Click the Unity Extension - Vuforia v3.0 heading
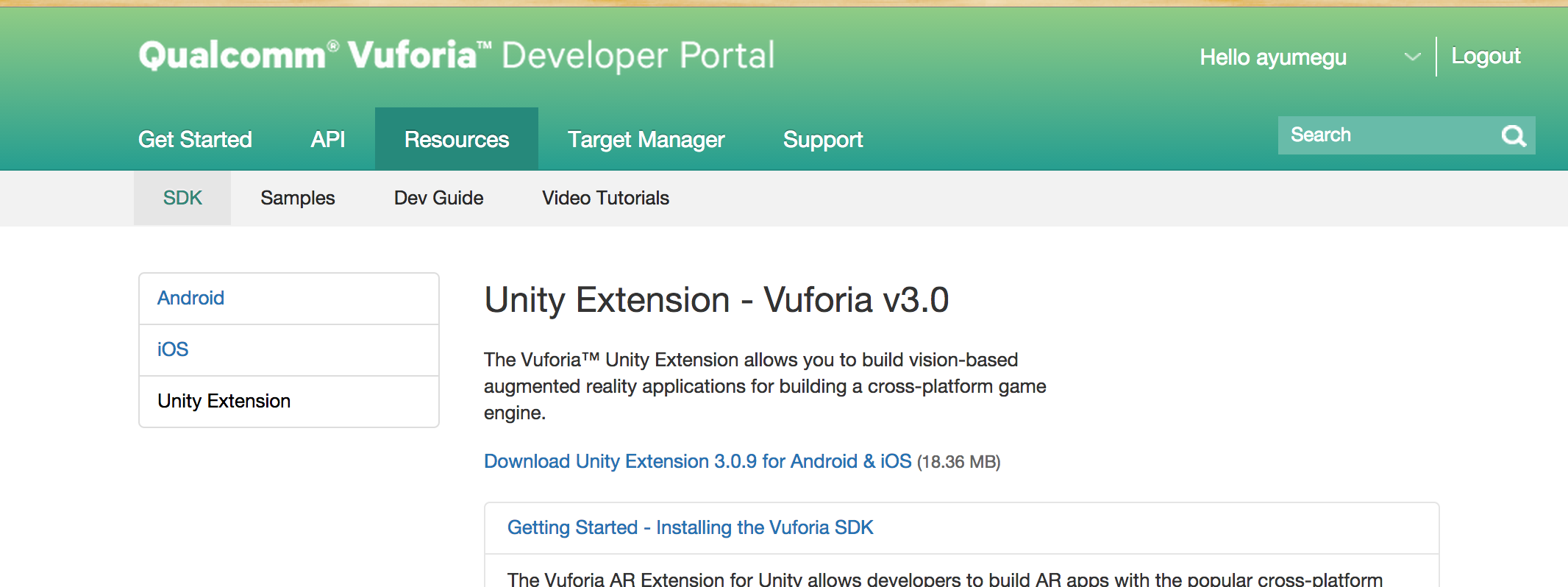 click(x=716, y=300)
